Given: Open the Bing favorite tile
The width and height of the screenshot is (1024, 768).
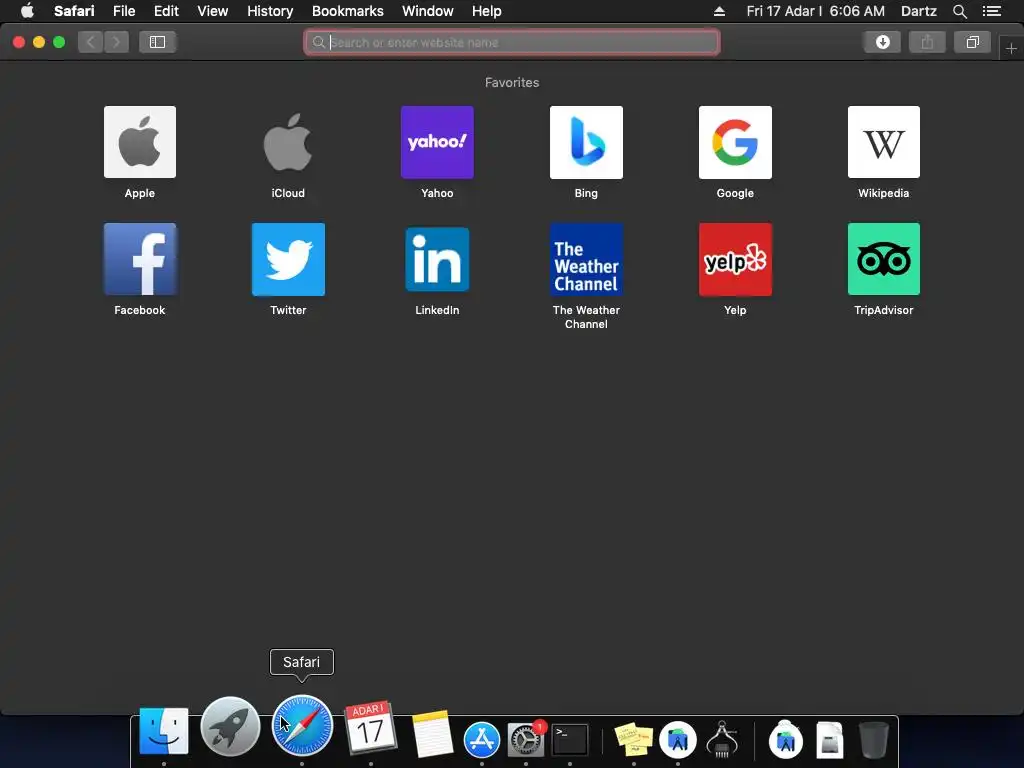Looking at the screenshot, I should (586, 142).
